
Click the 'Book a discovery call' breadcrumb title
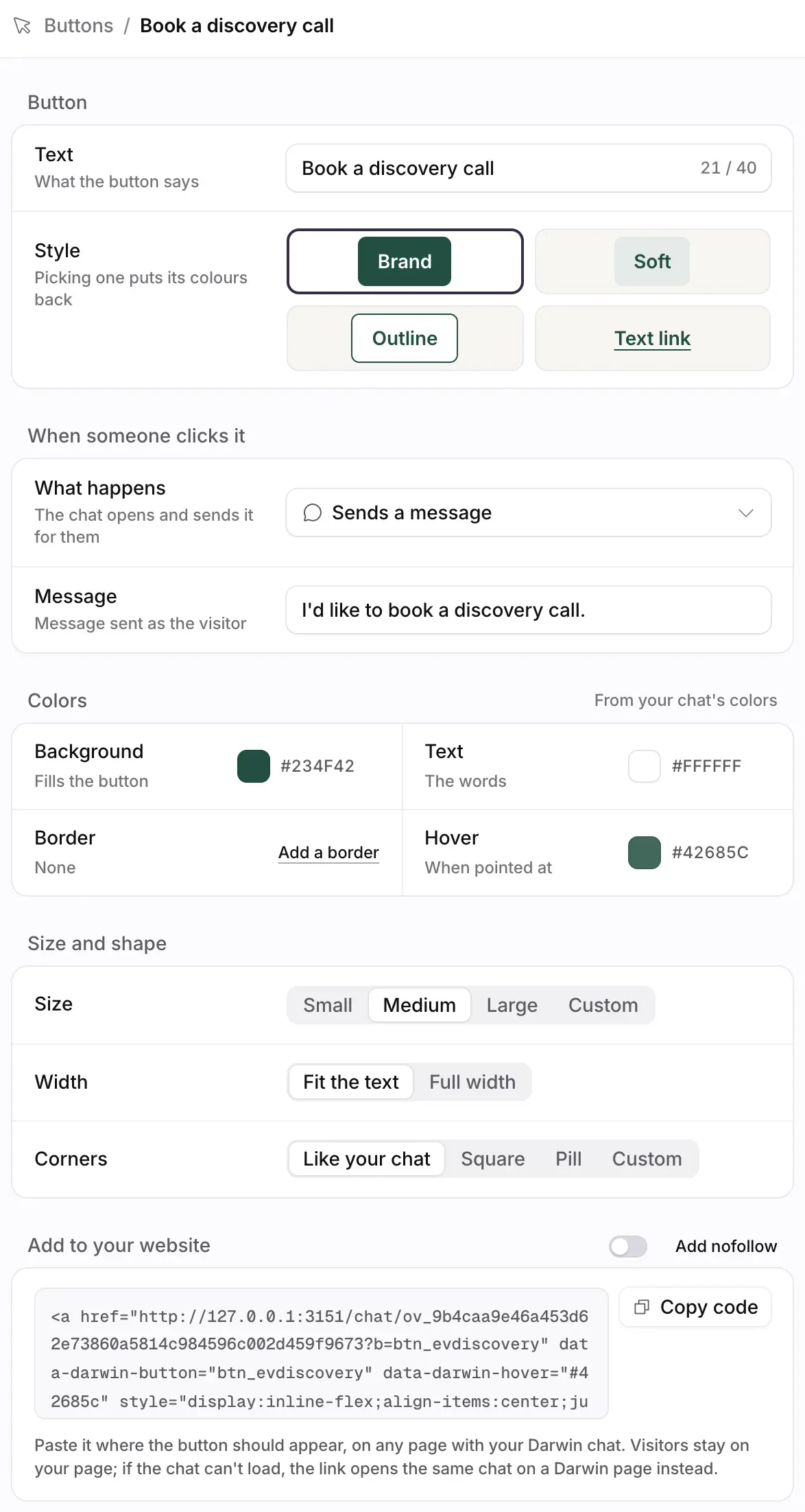coord(237,26)
